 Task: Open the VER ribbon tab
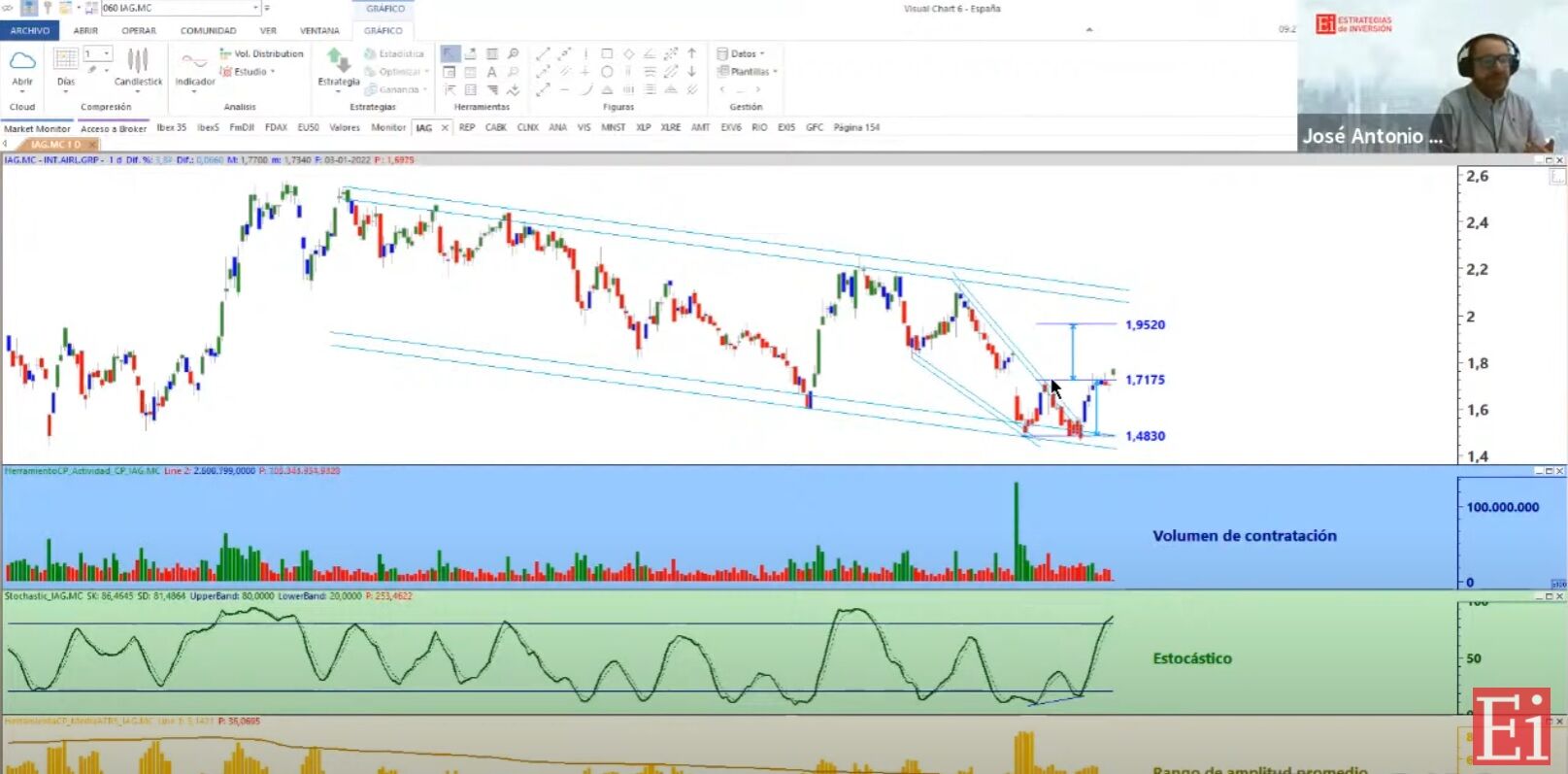point(268,30)
